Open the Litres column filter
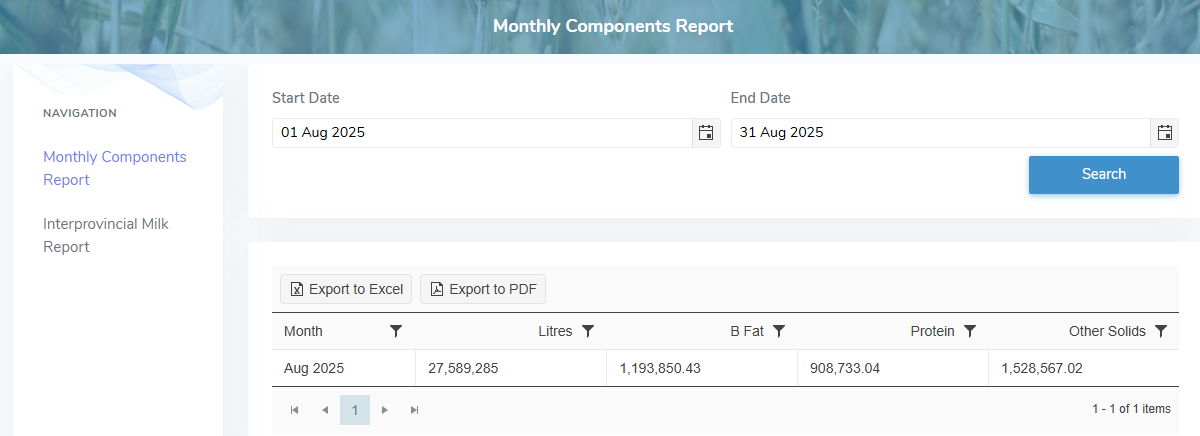The width and height of the screenshot is (1200, 436). [588, 331]
